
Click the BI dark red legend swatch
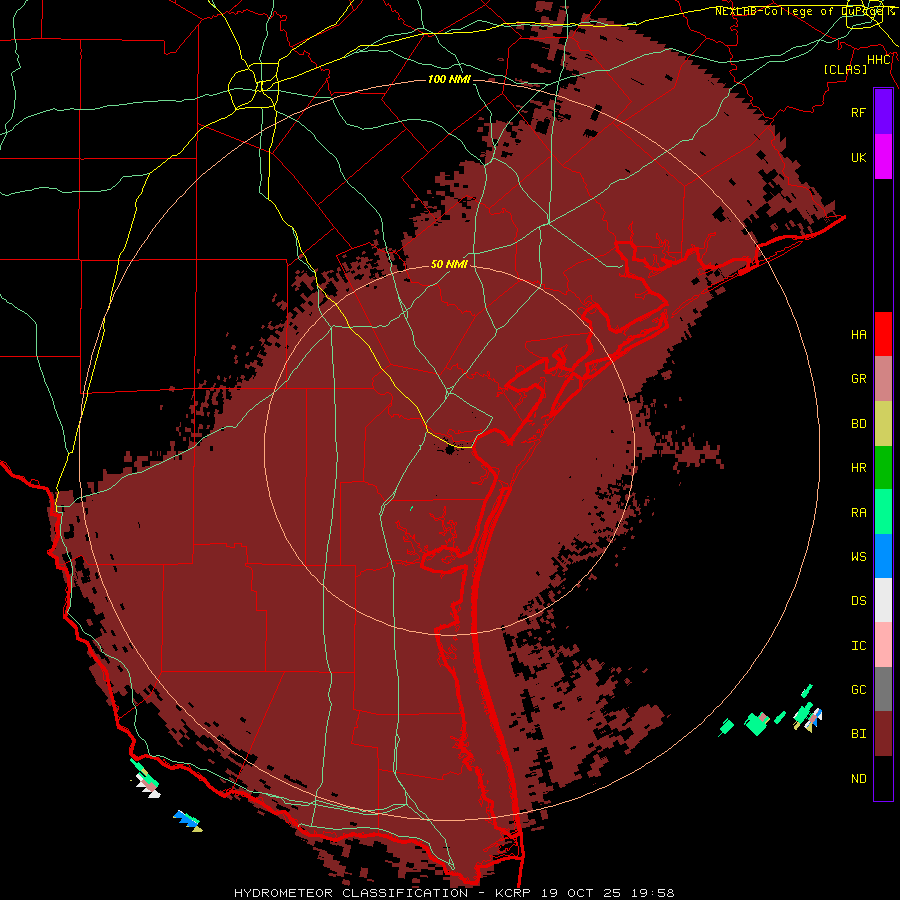pyautogui.click(x=883, y=734)
